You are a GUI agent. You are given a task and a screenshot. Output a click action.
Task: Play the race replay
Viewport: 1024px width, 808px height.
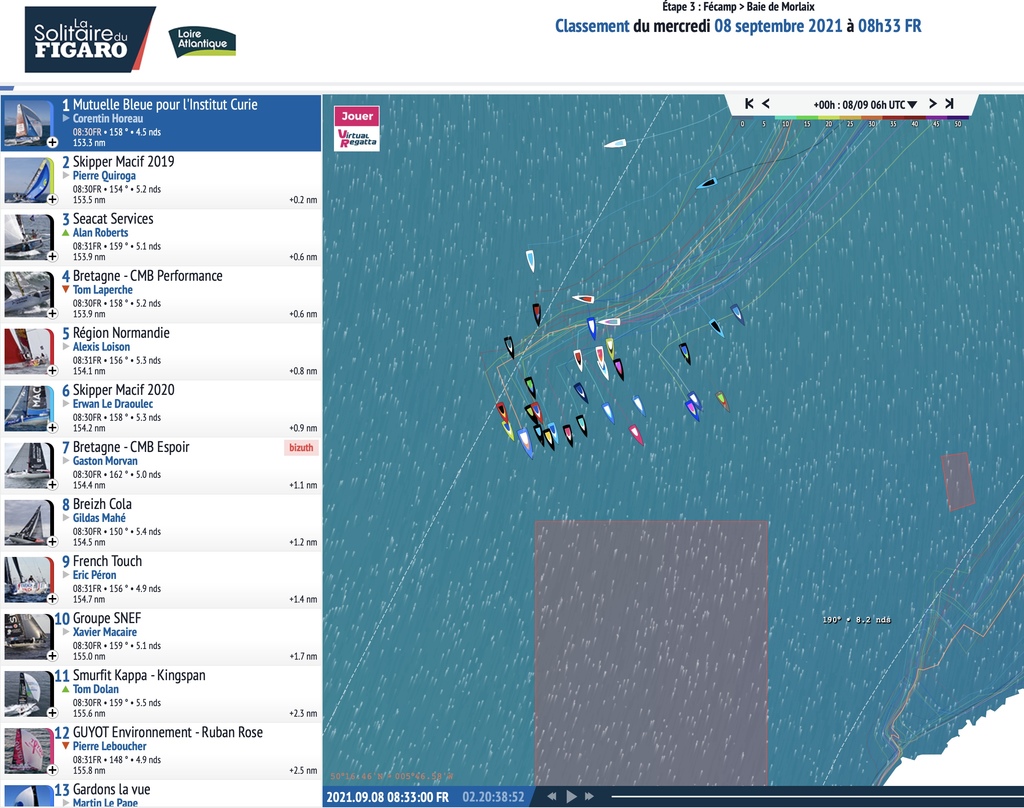click(571, 796)
